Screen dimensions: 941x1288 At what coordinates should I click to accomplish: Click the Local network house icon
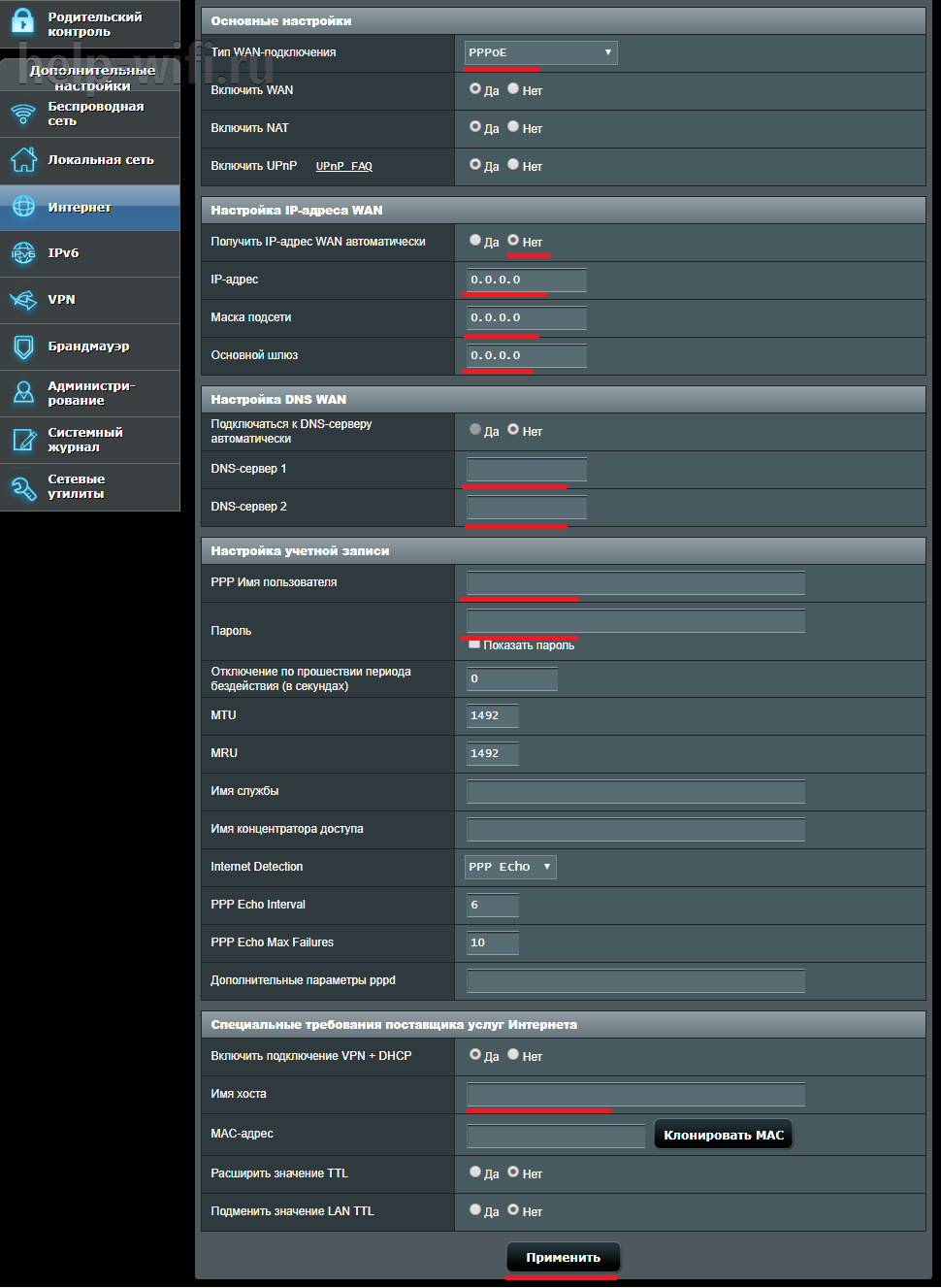coord(23,160)
